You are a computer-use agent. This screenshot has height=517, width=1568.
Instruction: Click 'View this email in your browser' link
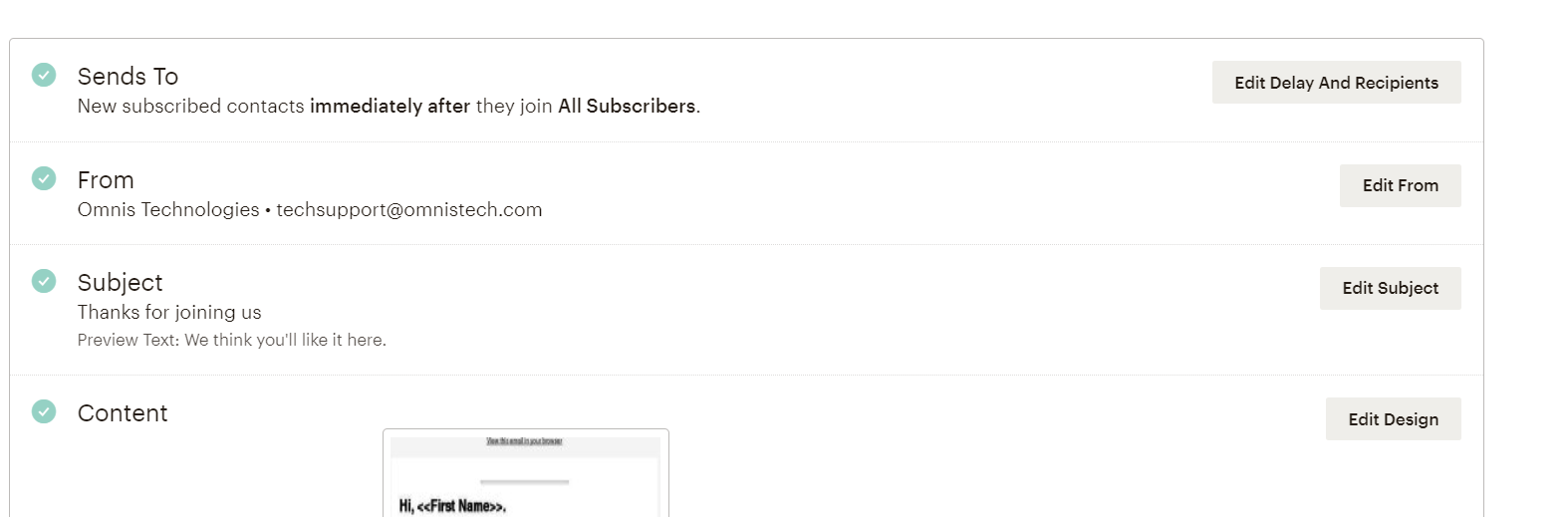click(x=524, y=441)
